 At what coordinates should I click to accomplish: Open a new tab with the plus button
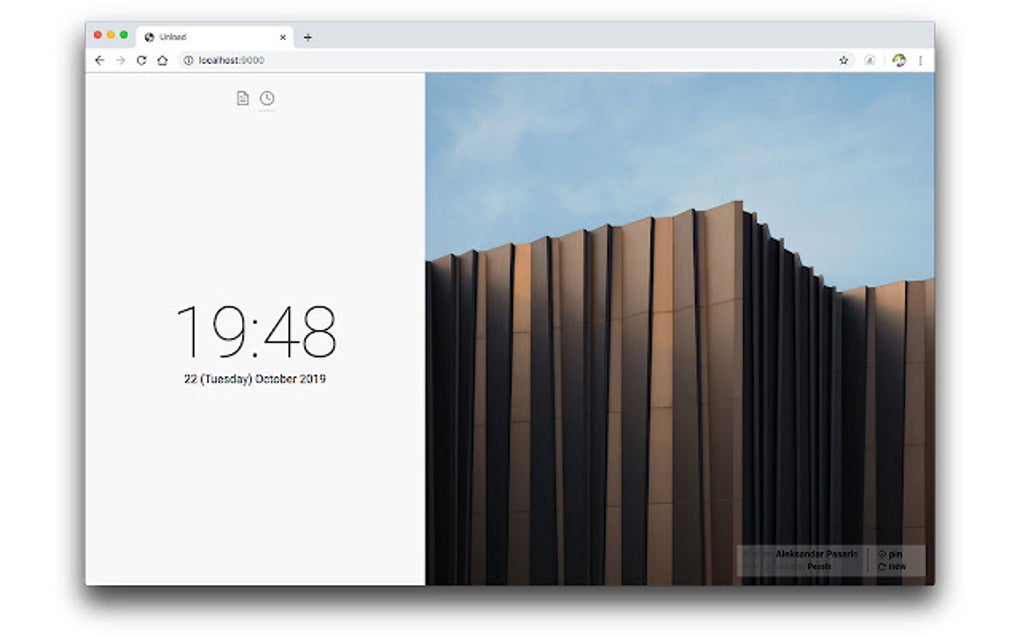click(308, 35)
